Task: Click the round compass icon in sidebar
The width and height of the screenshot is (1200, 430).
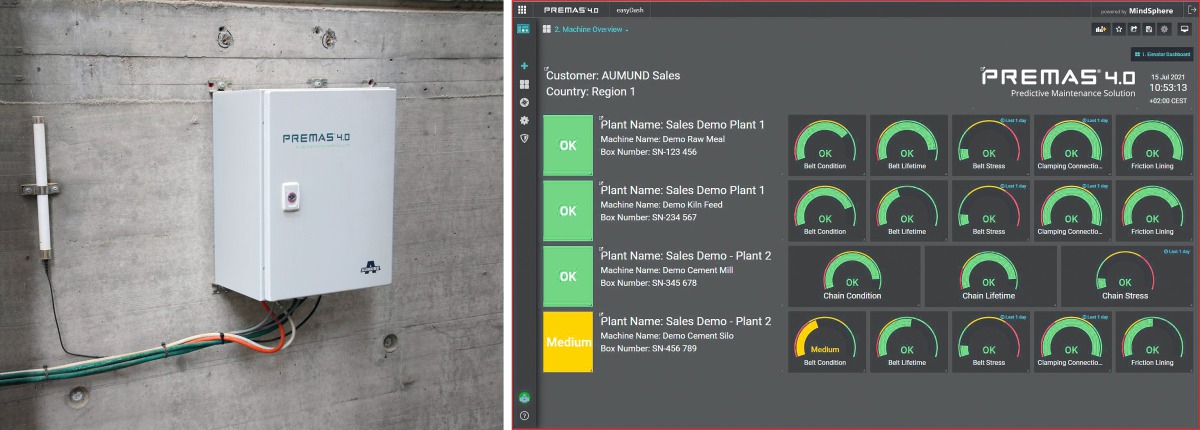Action: tap(524, 102)
